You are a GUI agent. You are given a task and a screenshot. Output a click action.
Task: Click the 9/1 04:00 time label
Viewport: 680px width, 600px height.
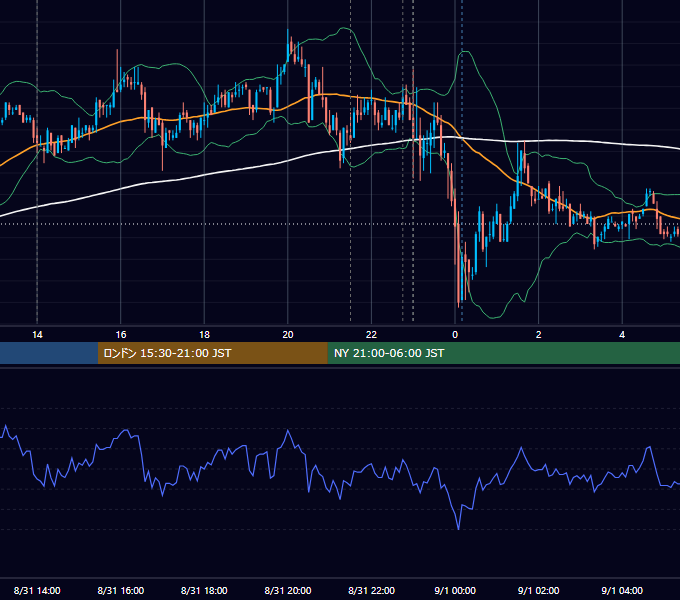pos(622,590)
